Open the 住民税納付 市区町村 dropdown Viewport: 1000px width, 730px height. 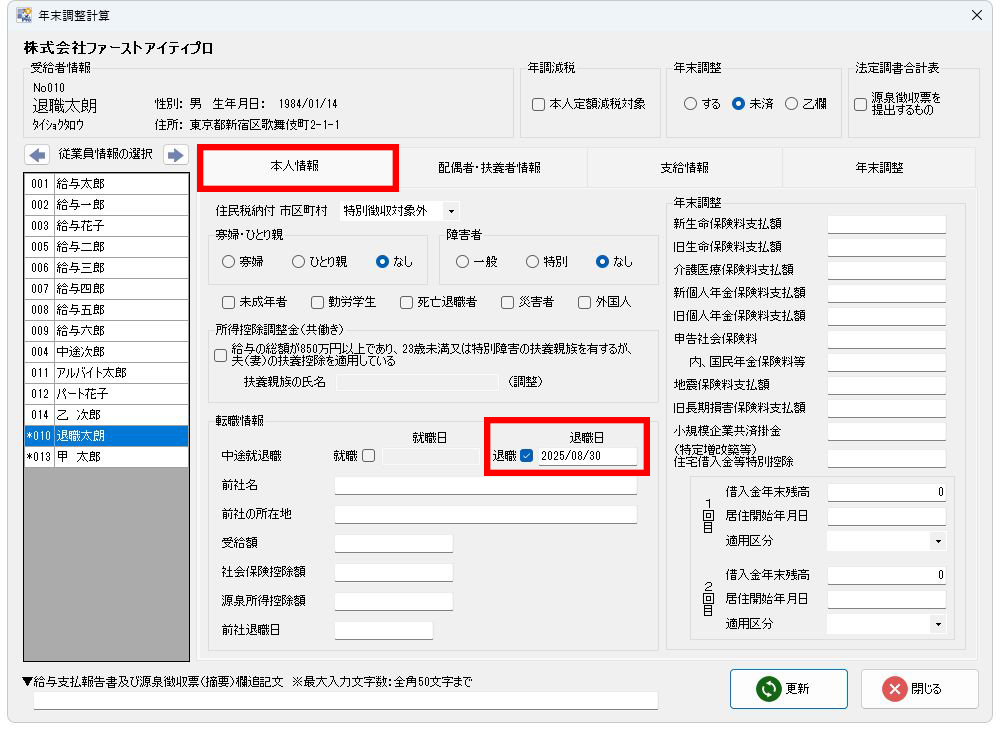point(451,211)
